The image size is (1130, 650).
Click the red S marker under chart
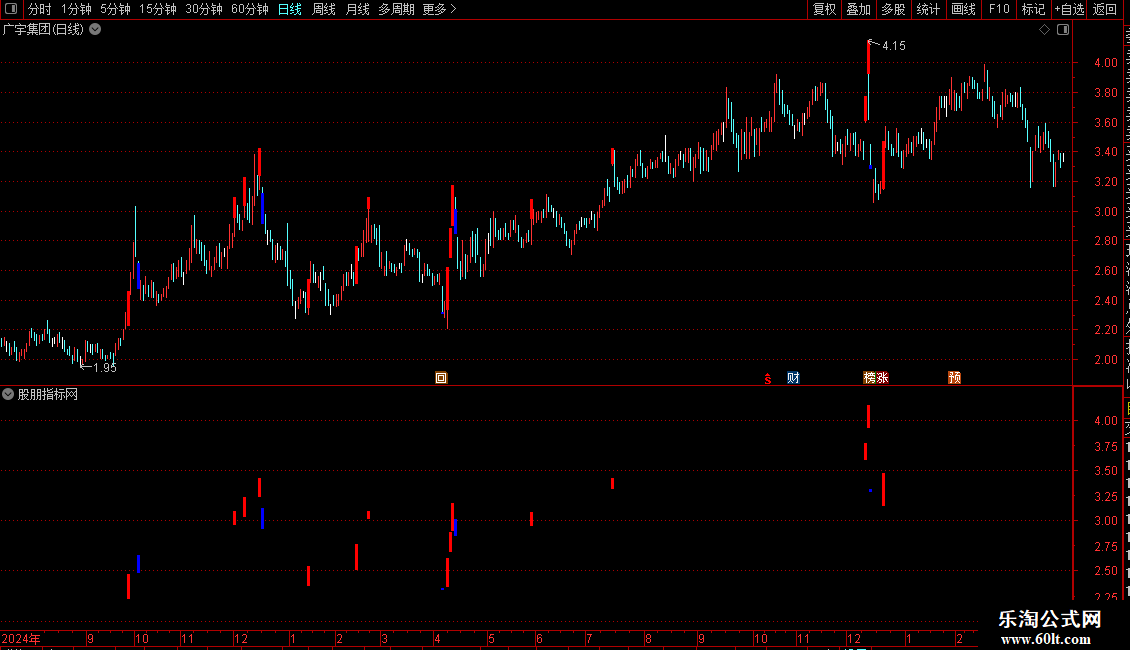(x=768, y=378)
